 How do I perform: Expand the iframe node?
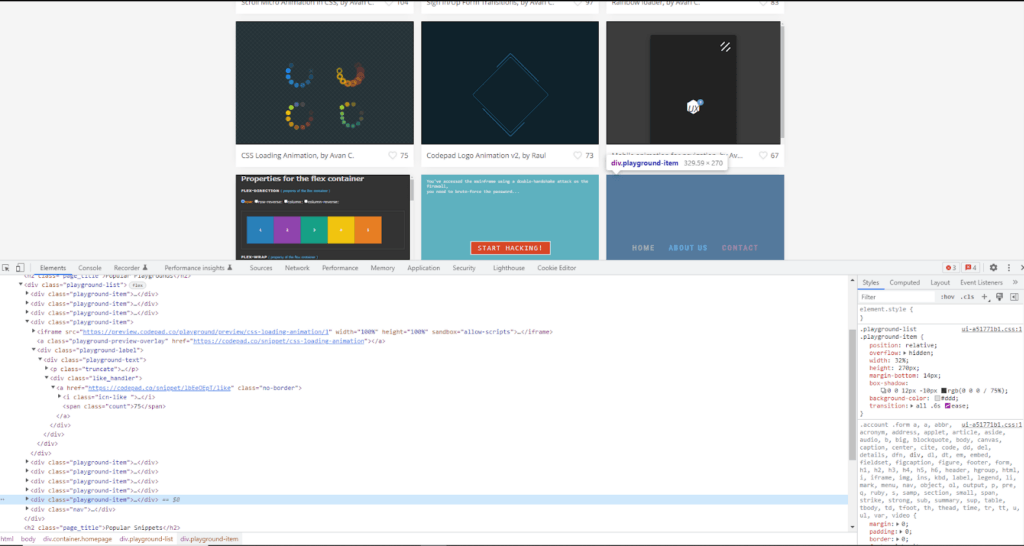coord(33,332)
